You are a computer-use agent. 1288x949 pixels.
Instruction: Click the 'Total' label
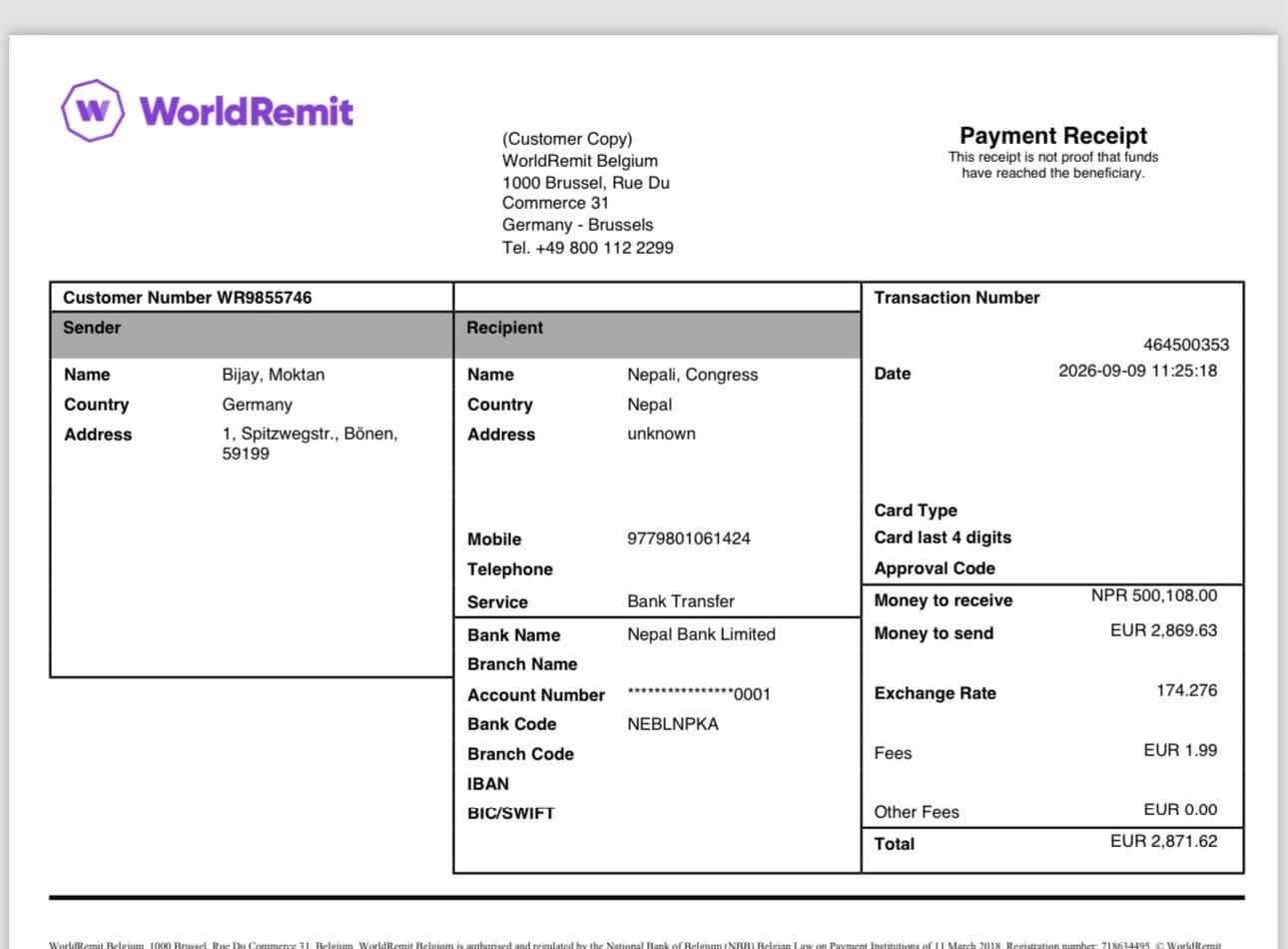coord(895,844)
